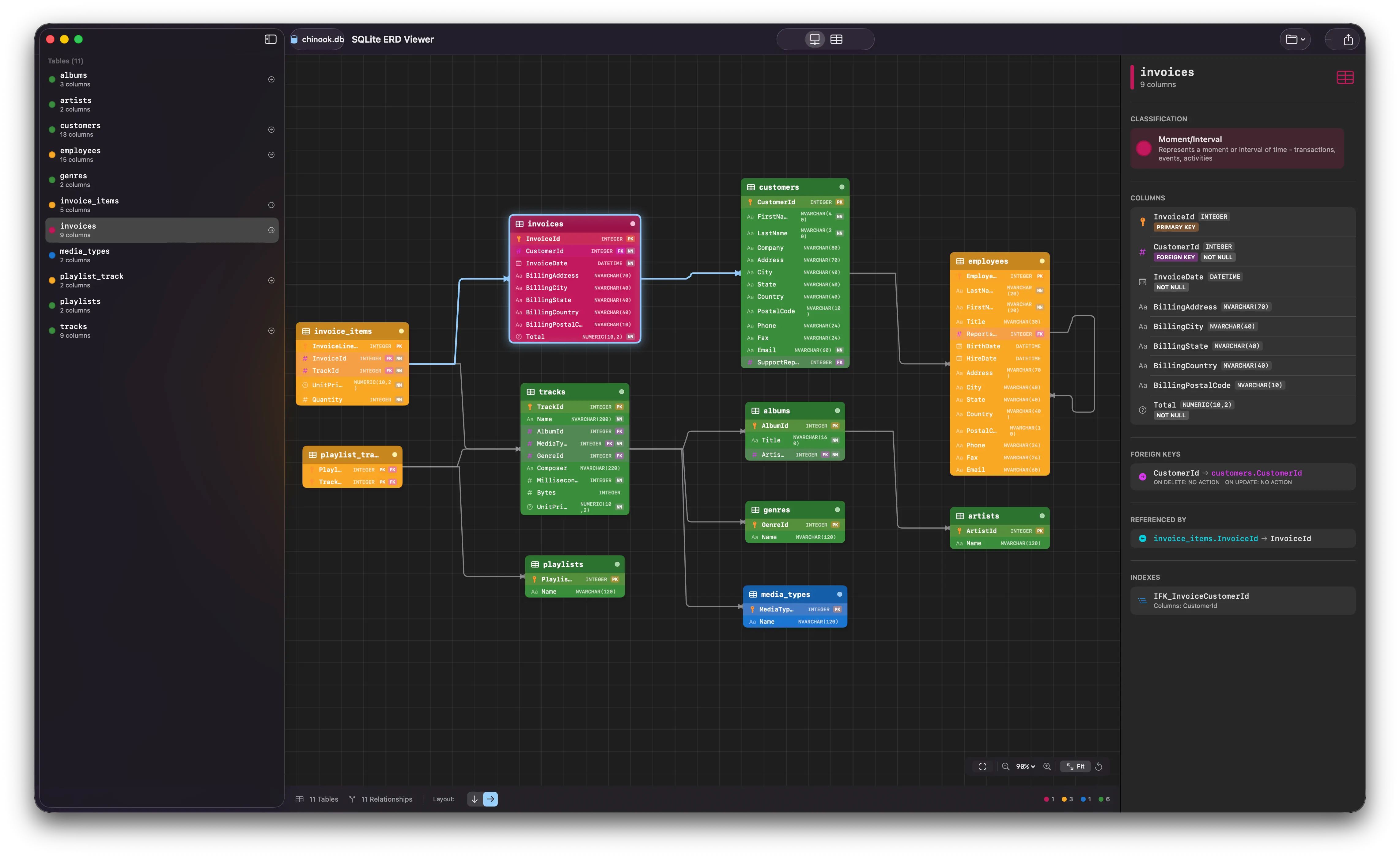Select playlists in the tables list
This screenshot has height=858, width=1400.
[x=162, y=305]
